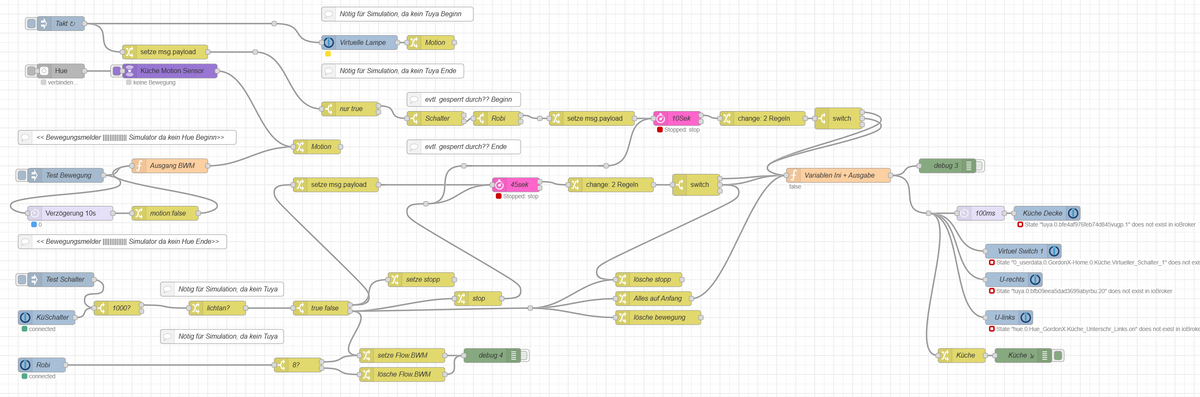Click the 45sek trigger node icon
The image size is (1200, 397).
pyautogui.click(x=500, y=184)
